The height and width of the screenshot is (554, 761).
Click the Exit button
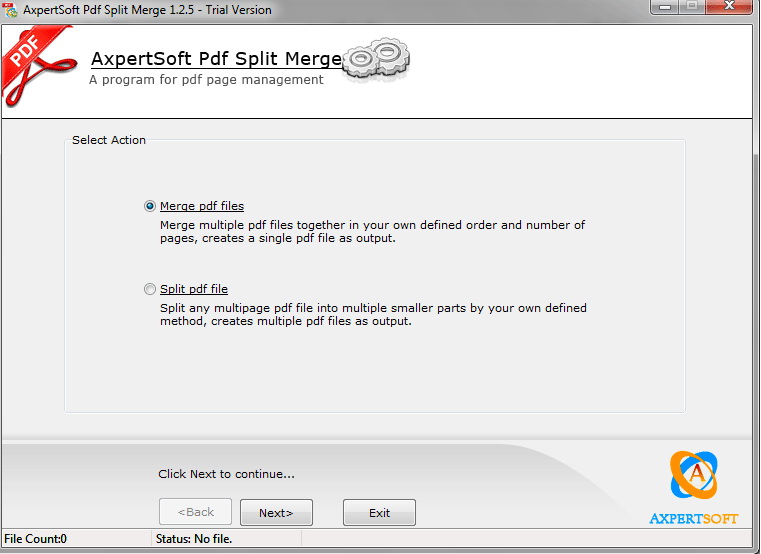pyautogui.click(x=379, y=513)
